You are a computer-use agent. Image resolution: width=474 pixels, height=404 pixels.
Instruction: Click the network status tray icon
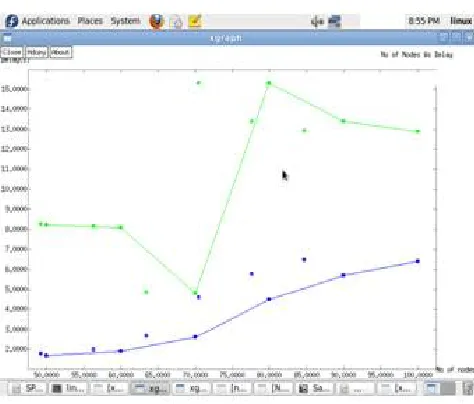pos(334,21)
